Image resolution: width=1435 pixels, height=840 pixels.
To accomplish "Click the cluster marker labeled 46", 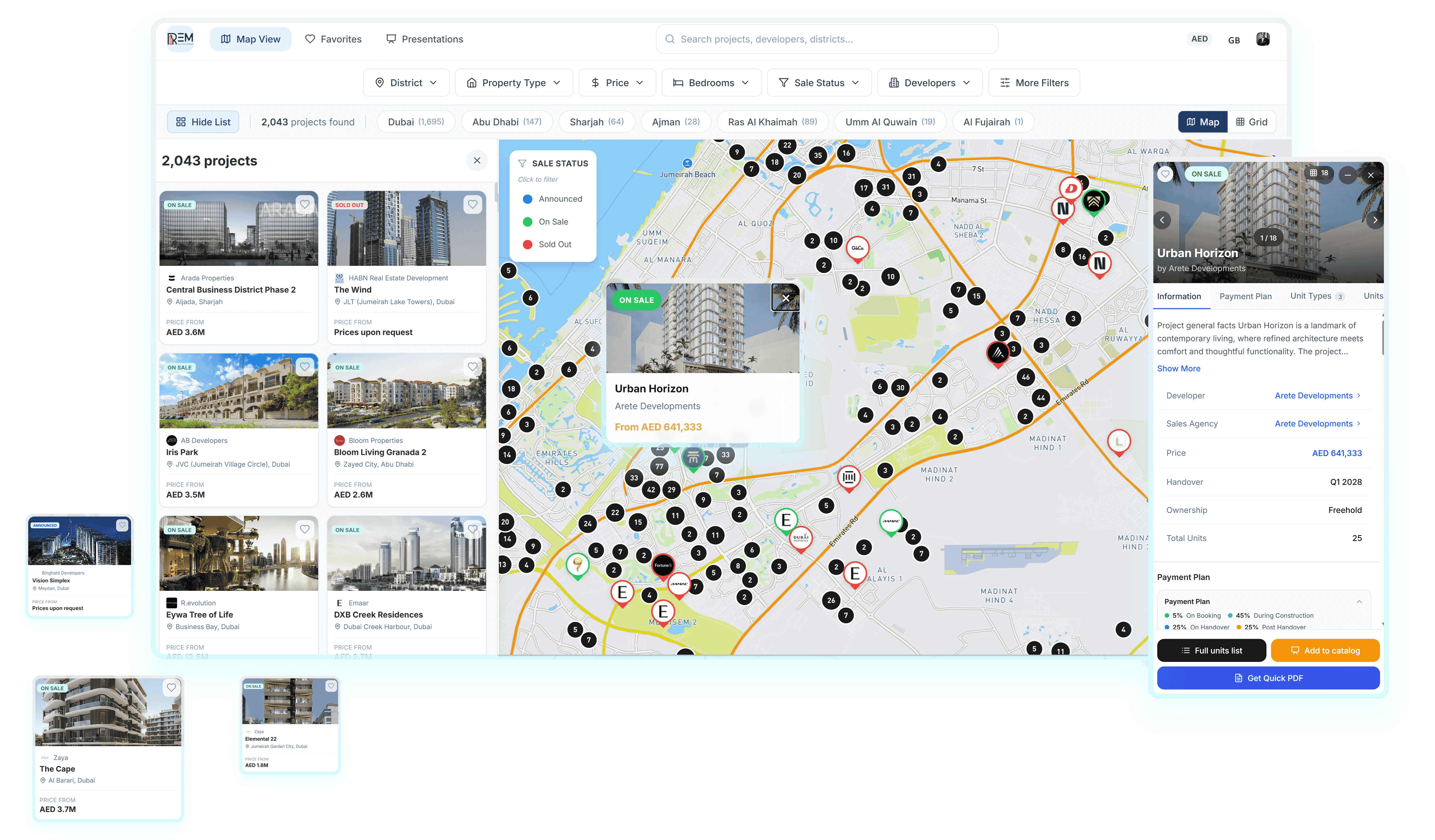I will coord(1025,376).
